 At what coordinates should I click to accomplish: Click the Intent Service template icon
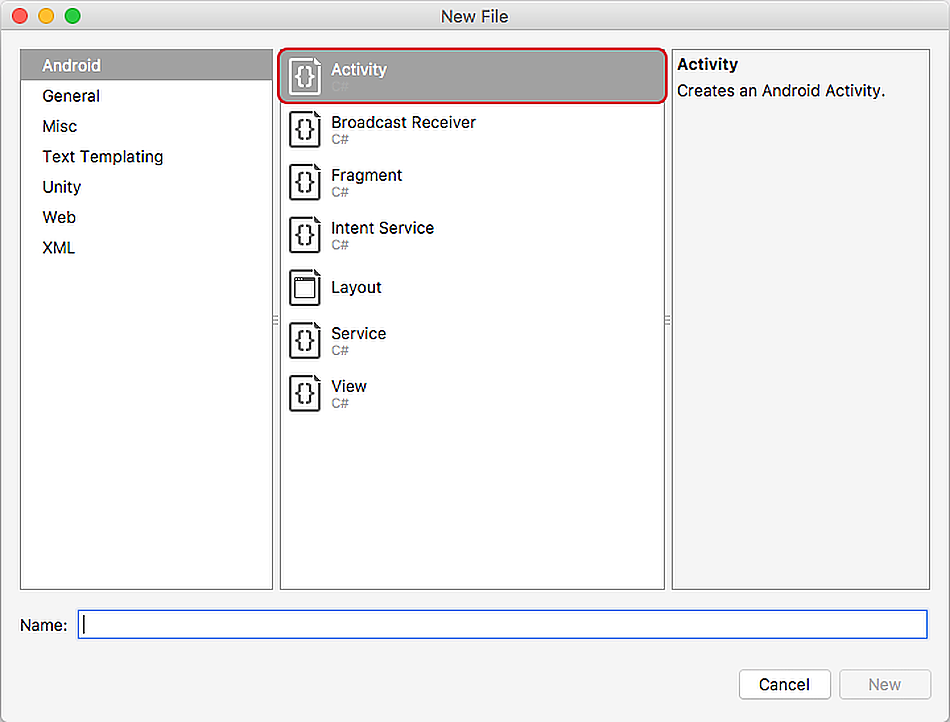click(305, 236)
